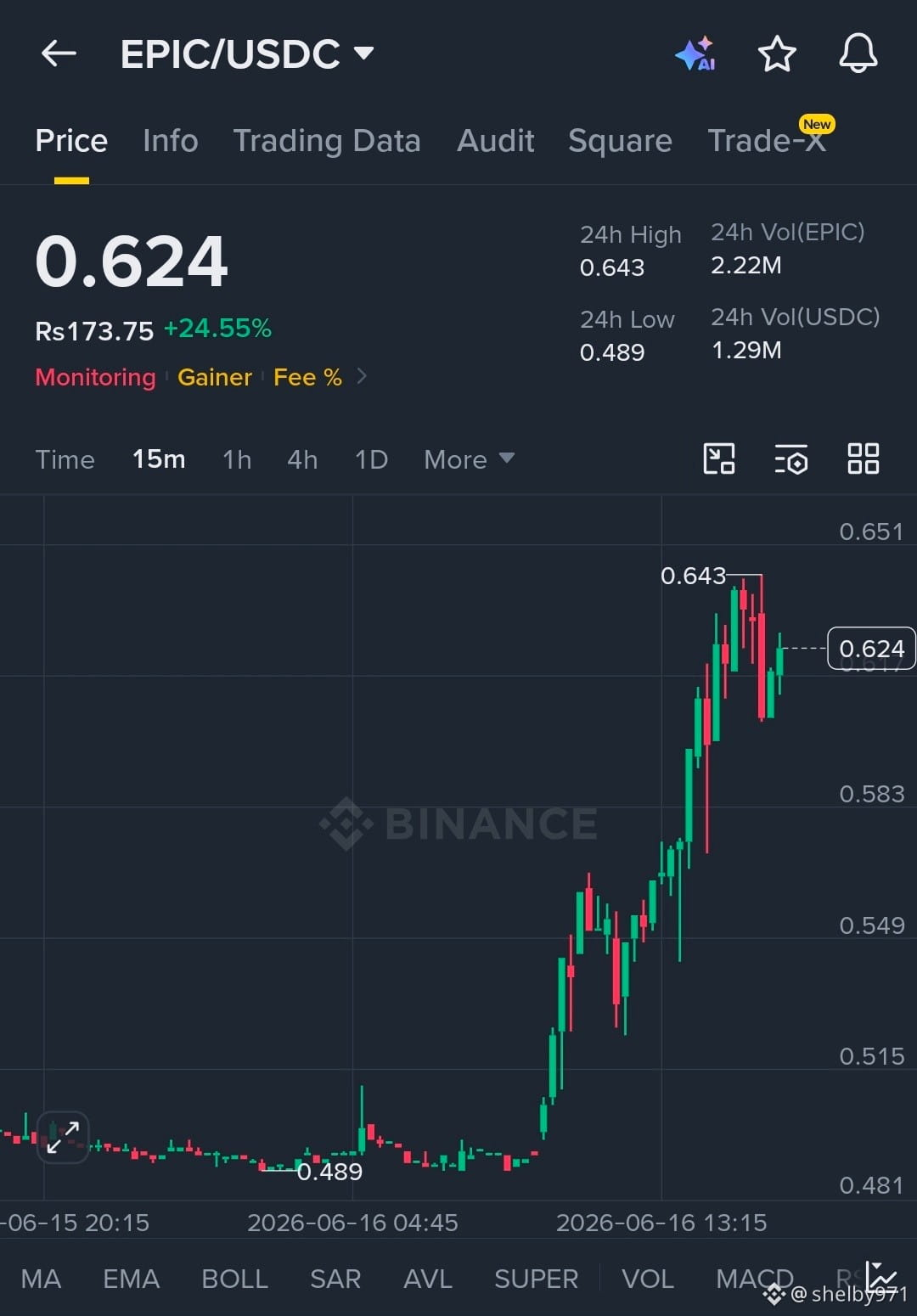Tap the 0.643 high marker on chart
The width and height of the screenshot is (917, 1316).
point(694,576)
